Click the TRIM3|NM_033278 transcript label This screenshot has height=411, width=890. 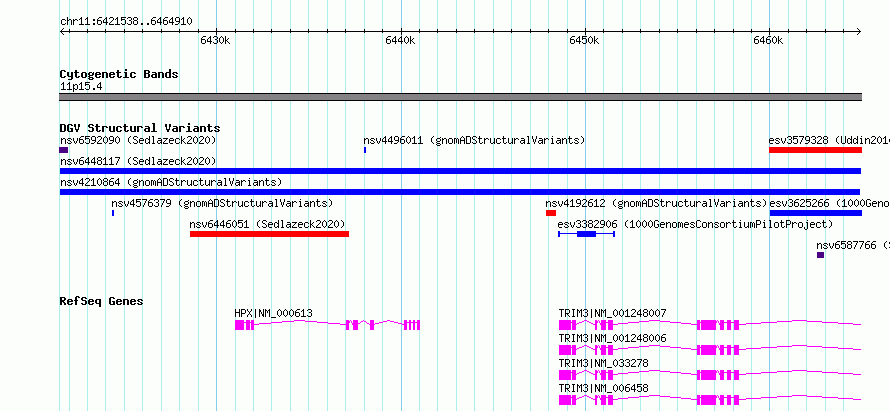[603, 363]
